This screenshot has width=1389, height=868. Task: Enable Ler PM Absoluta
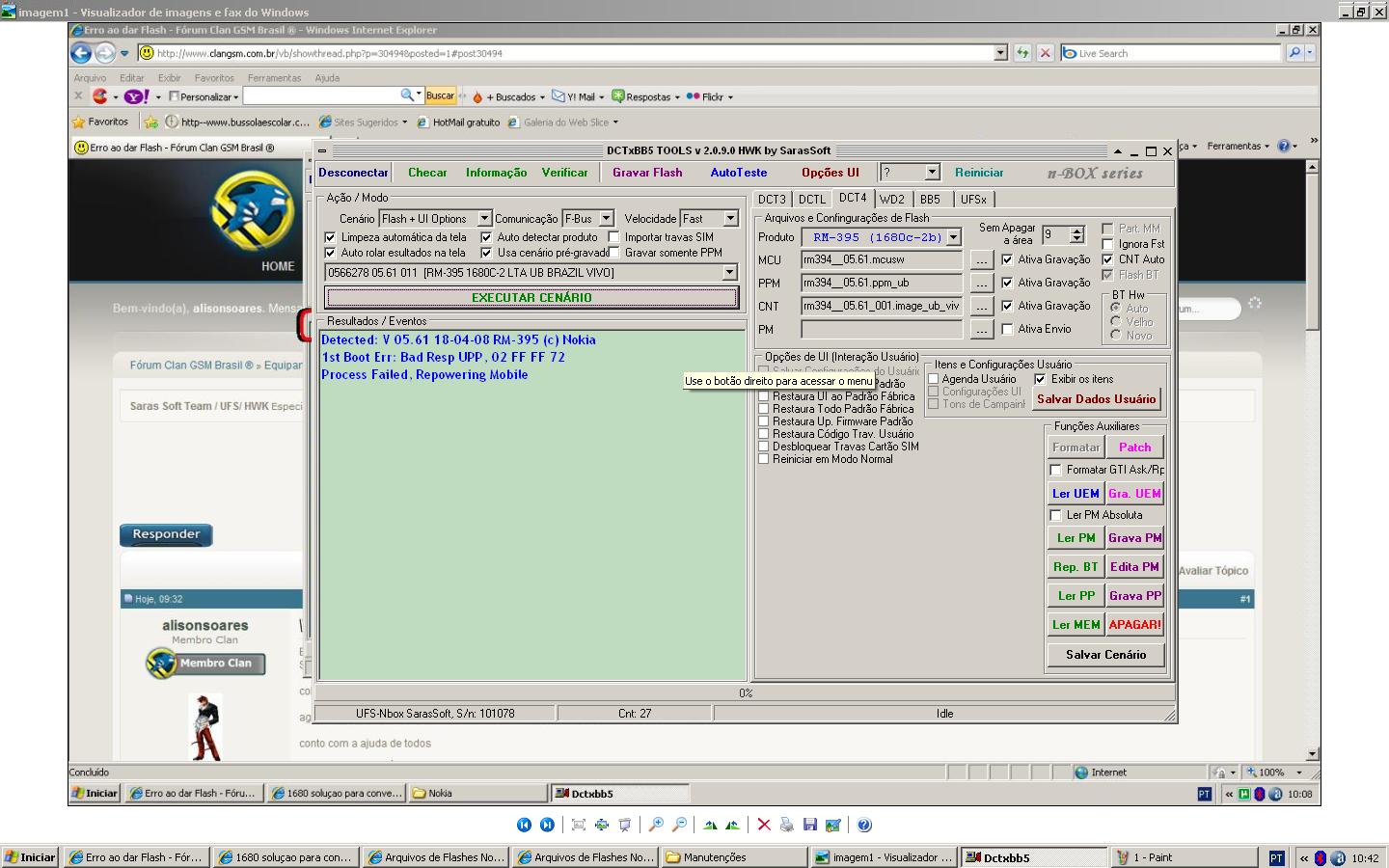[x=1055, y=515]
